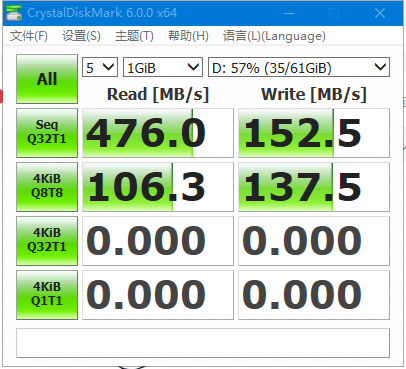Start all benchmarks with the All button
This screenshot has width=406, height=369.
pyautogui.click(x=47, y=79)
